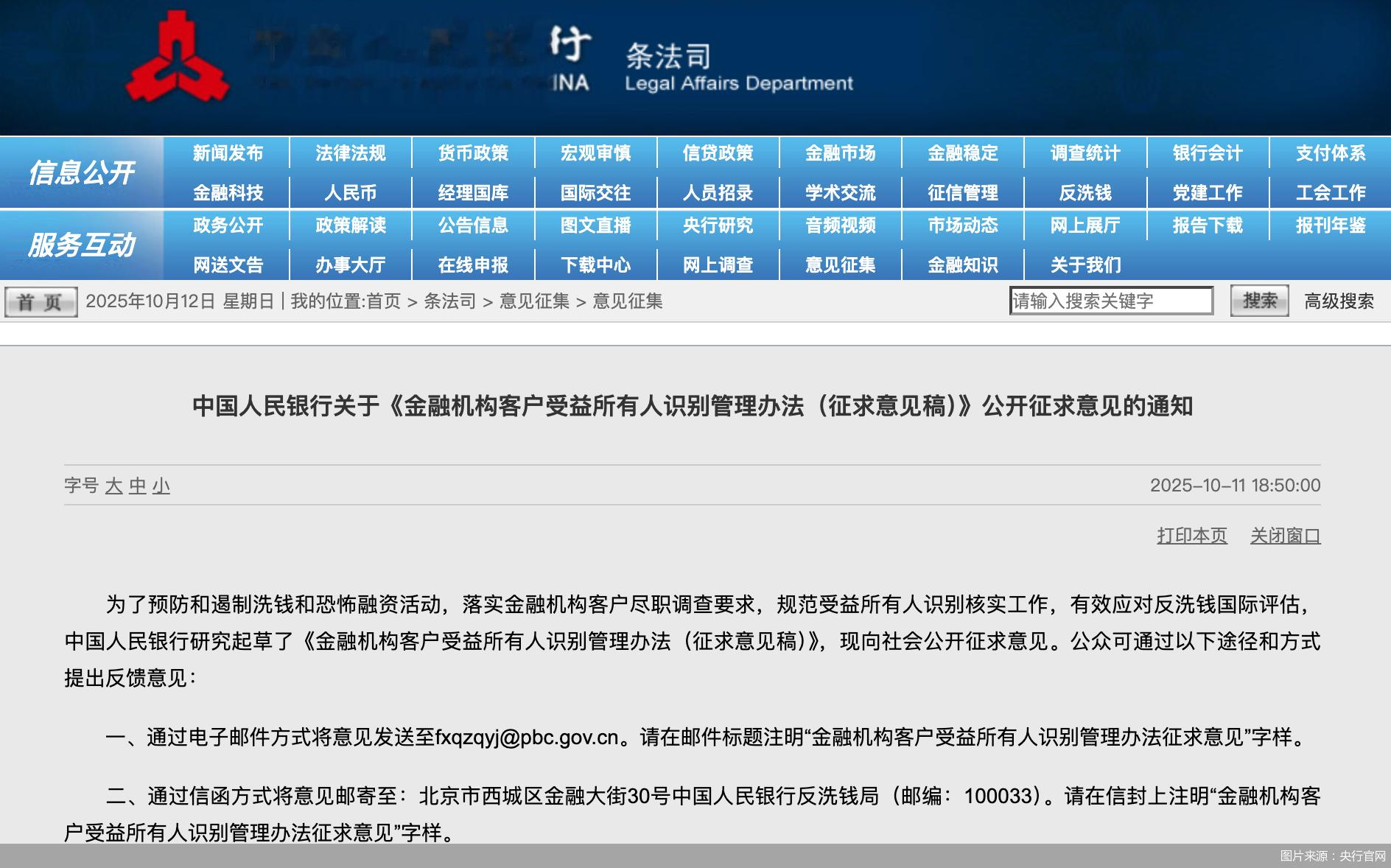1391x868 pixels.
Task: Select 办事大厅 in navigation
Action: coord(351,265)
